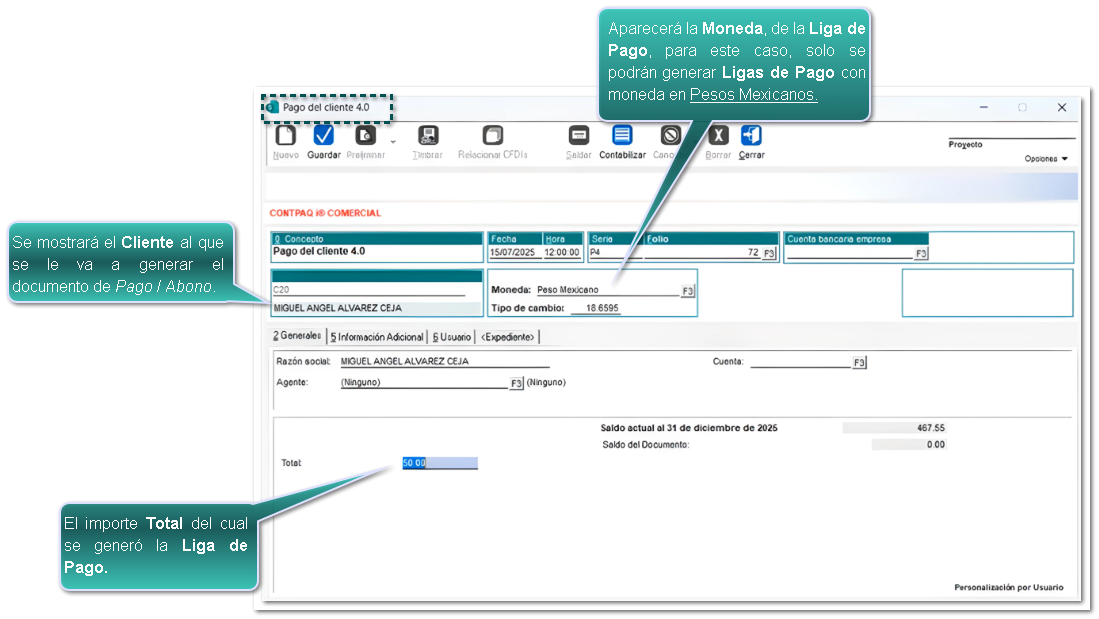The height and width of the screenshot is (619, 1099).
Task: Open F3 lookup for Moneda
Action: [x=688, y=291]
